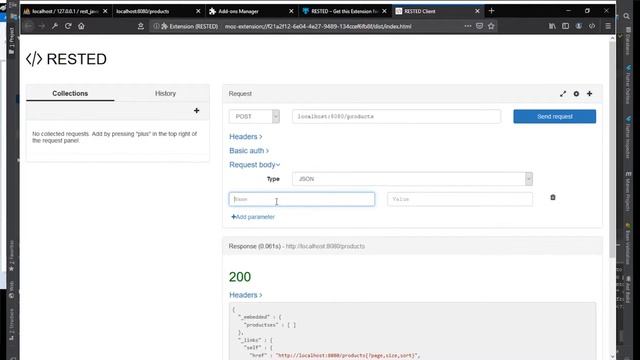Open the JSON body Type dropdown
This screenshot has height=360, width=640.
[412, 179]
